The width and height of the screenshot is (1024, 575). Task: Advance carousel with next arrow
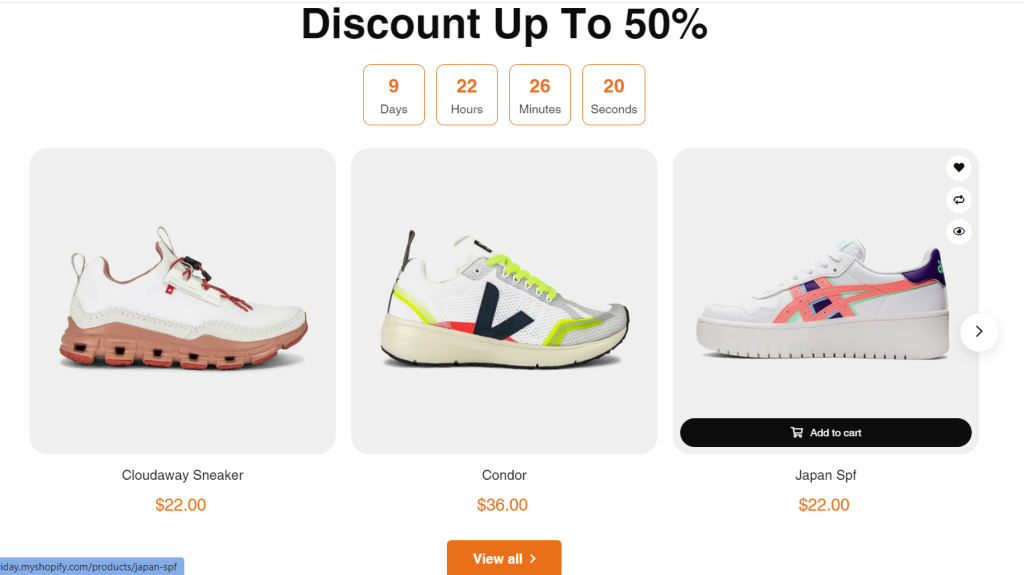click(x=978, y=331)
